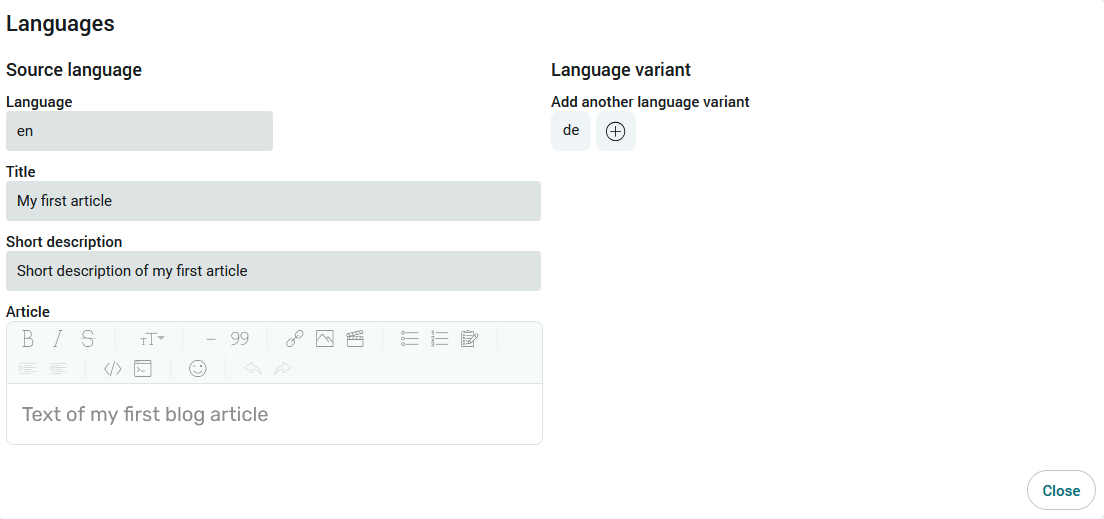Click the Title input field
Viewport: 1104px width, 519px height.
(273, 201)
